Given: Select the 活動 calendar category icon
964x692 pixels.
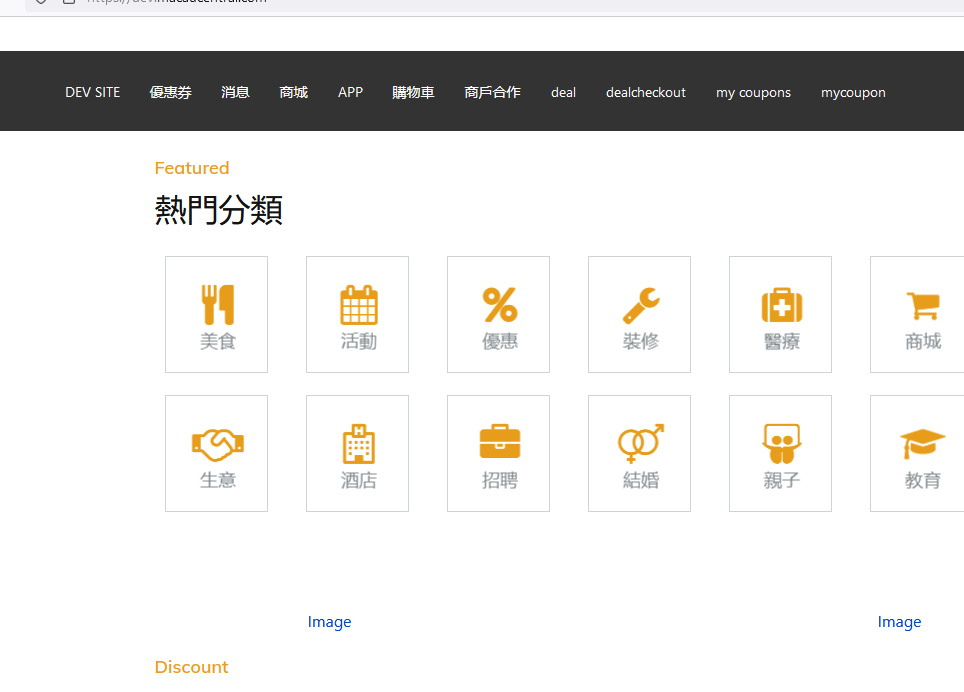Looking at the screenshot, I should pyautogui.click(x=358, y=305).
